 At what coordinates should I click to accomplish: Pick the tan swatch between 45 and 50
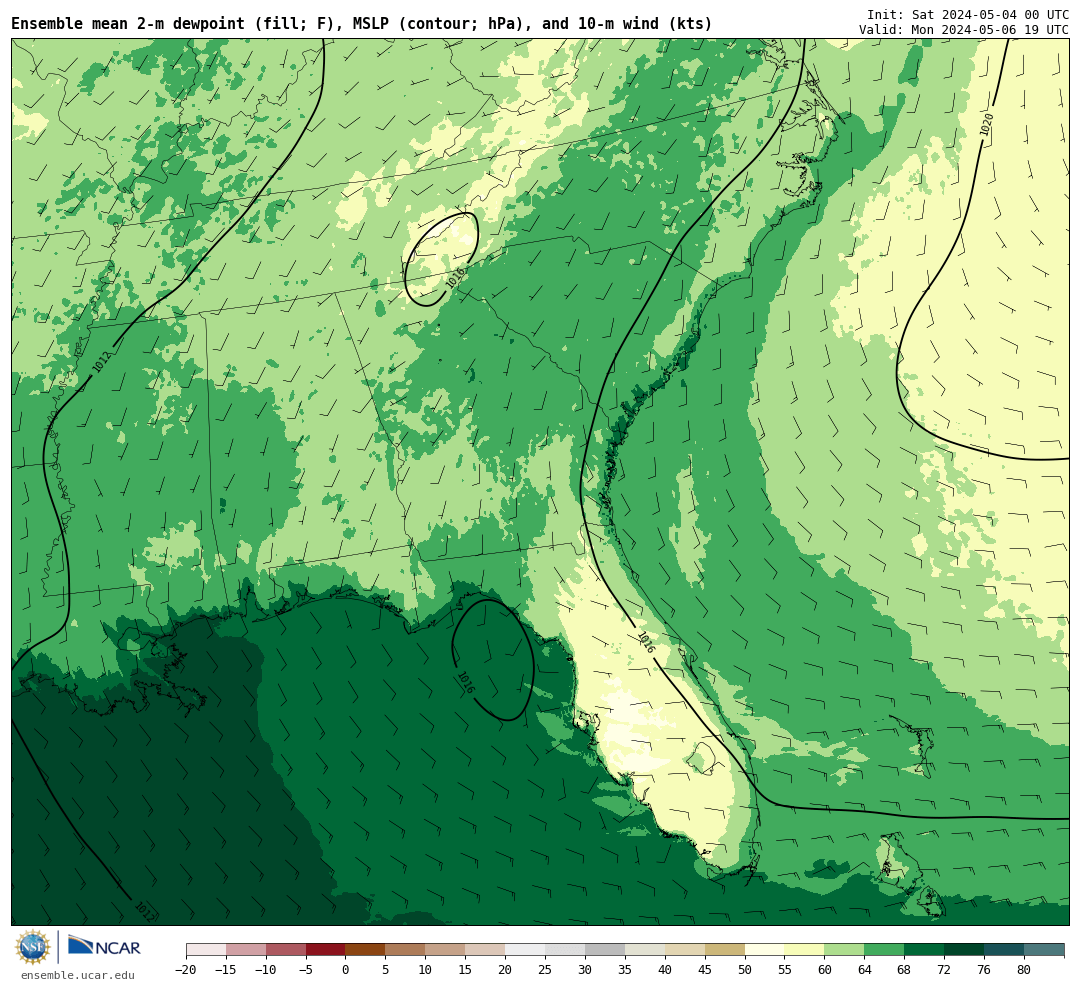click(x=725, y=950)
